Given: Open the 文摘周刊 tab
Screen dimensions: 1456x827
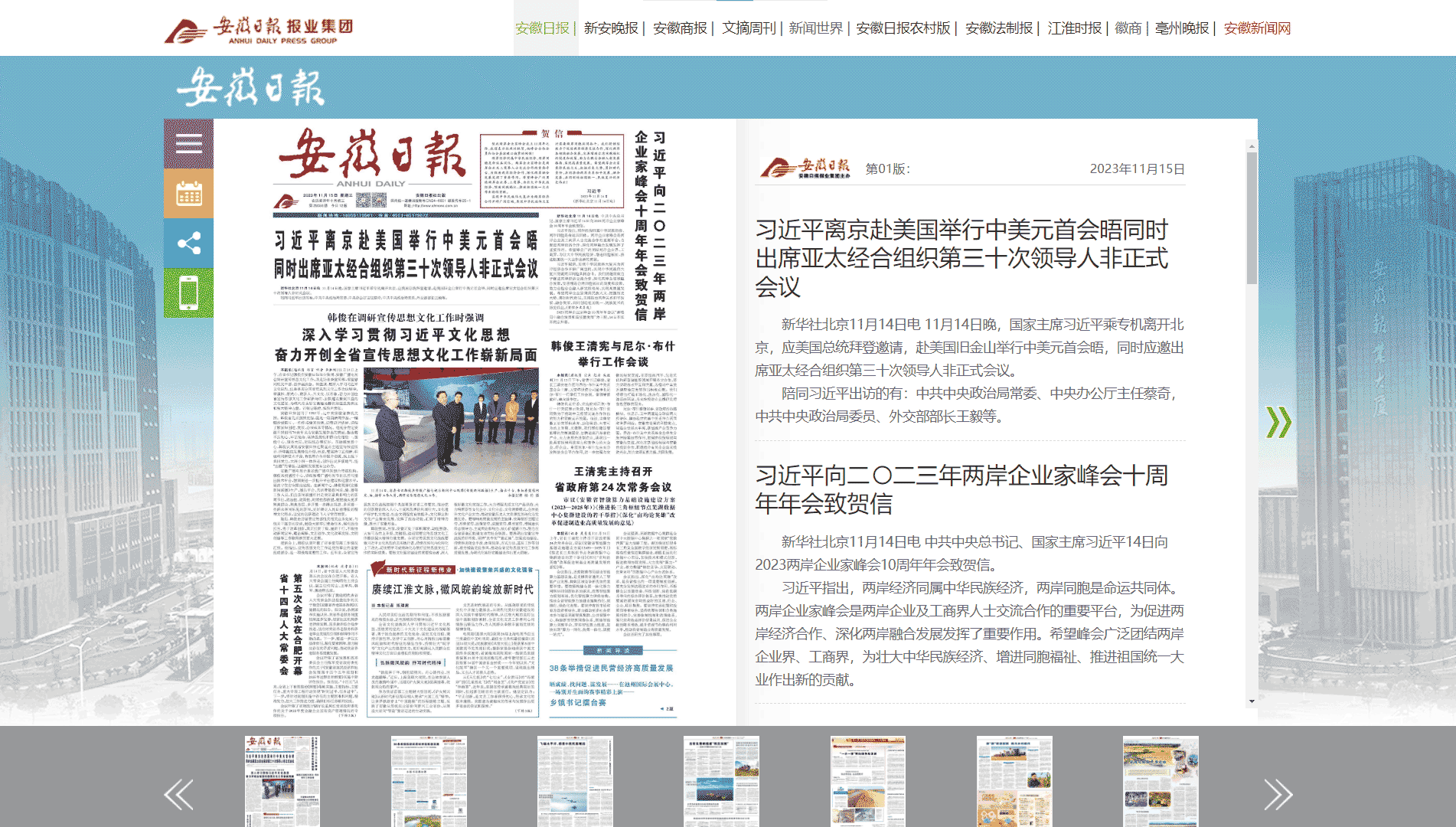Looking at the screenshot, I should pos(749,28).
